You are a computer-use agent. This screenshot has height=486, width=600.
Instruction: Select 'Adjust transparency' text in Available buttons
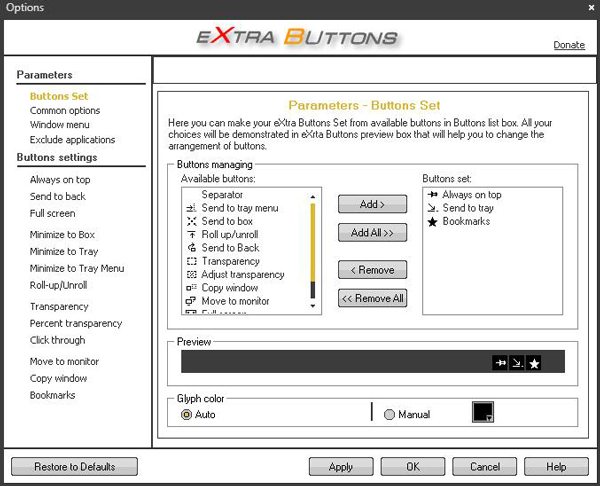click(243, 274)
